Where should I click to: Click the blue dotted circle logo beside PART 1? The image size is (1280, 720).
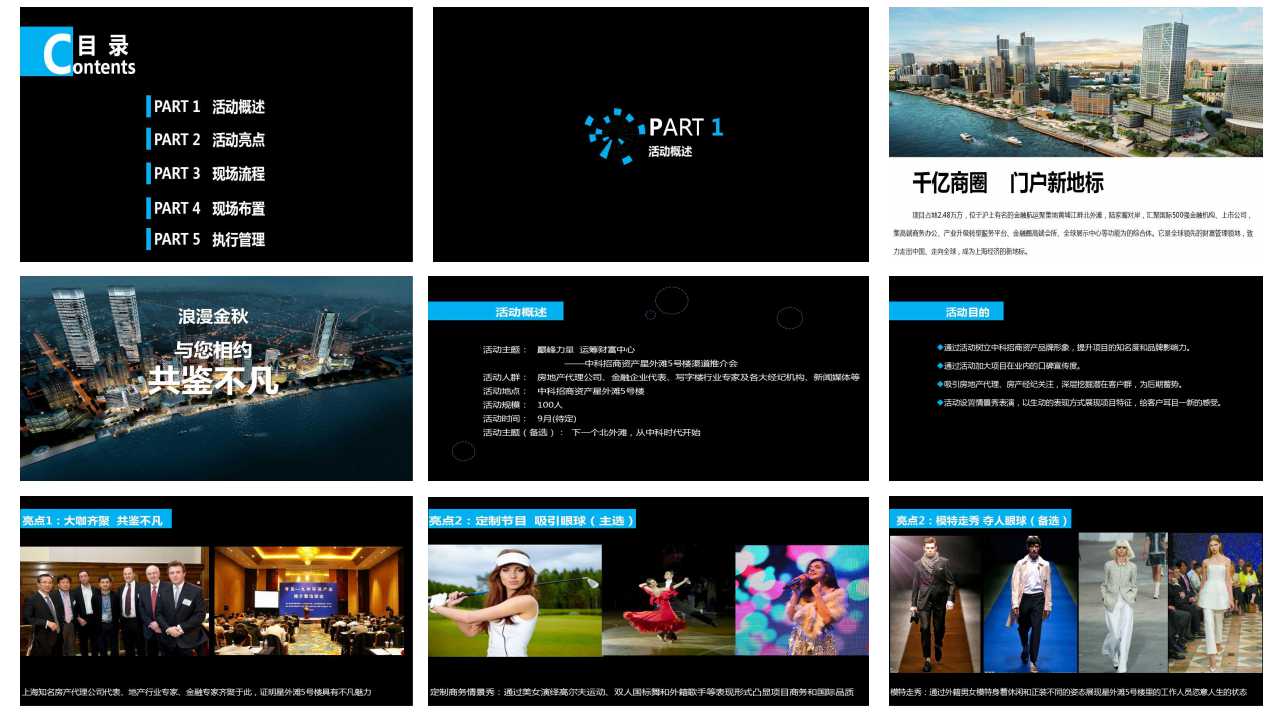pos(614,134)
